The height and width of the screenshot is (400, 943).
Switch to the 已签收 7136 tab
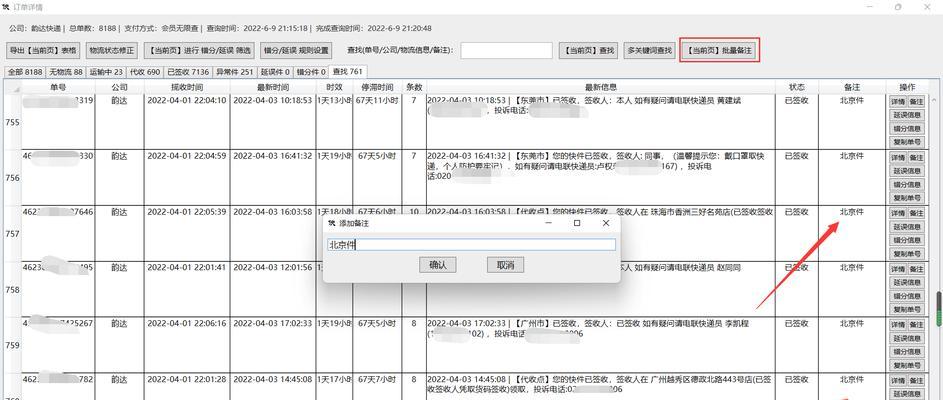pos(188,72)
